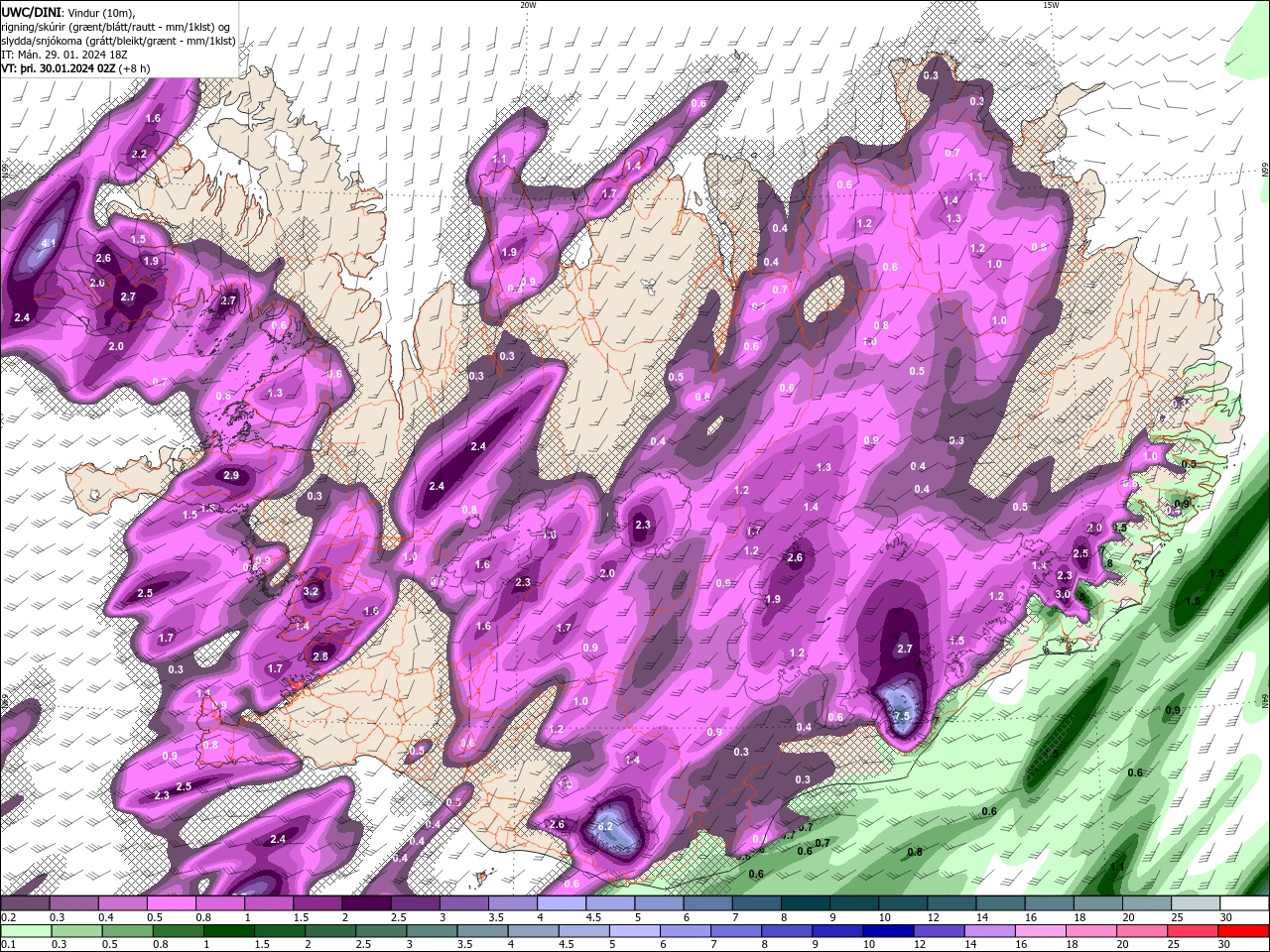Screen dimensions: 1270x952
Task: Click the 0.2 label in the snow legend
Action: click(x=7, y=917)
